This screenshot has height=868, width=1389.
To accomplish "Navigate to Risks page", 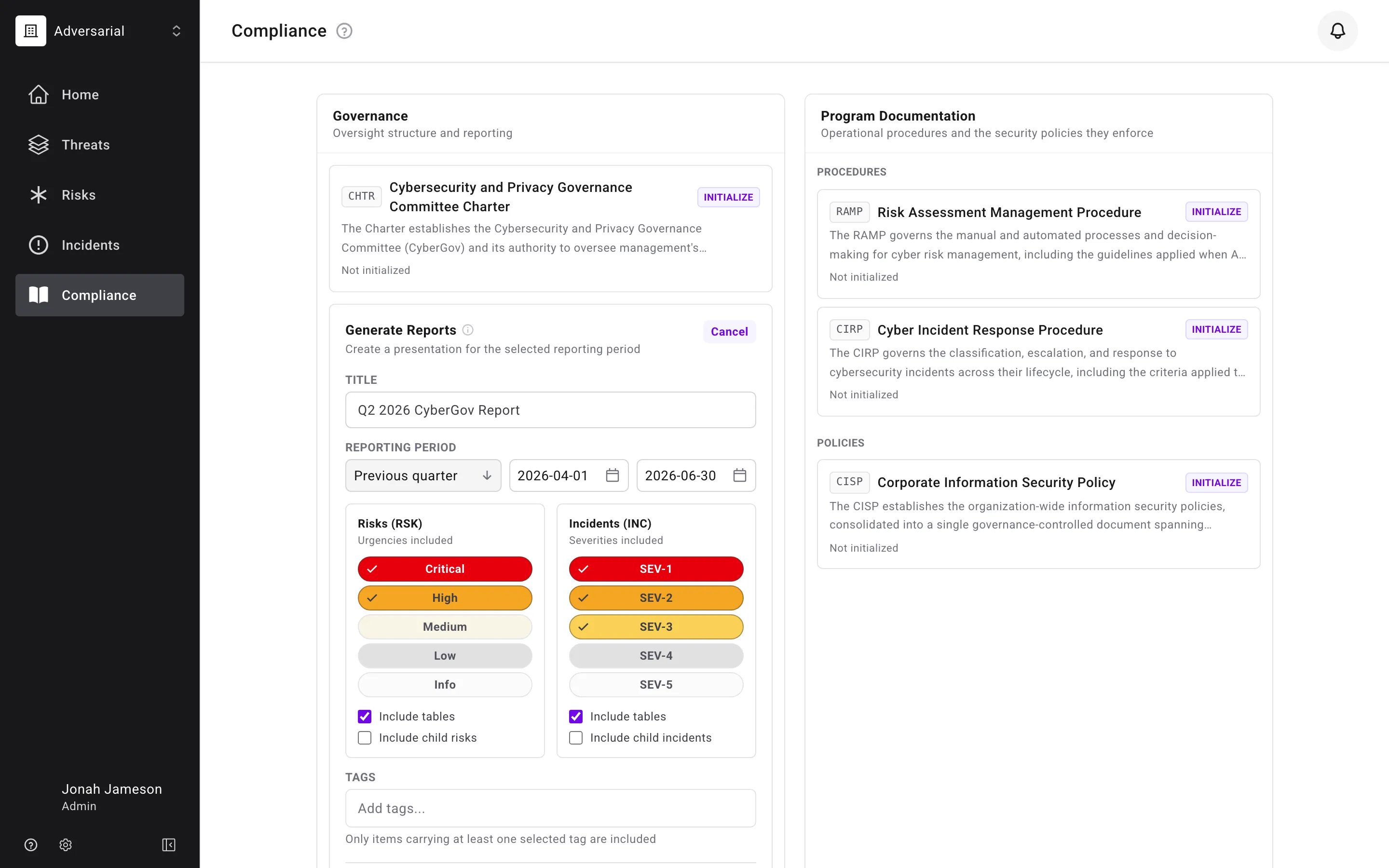I will [x=100, y=195].
